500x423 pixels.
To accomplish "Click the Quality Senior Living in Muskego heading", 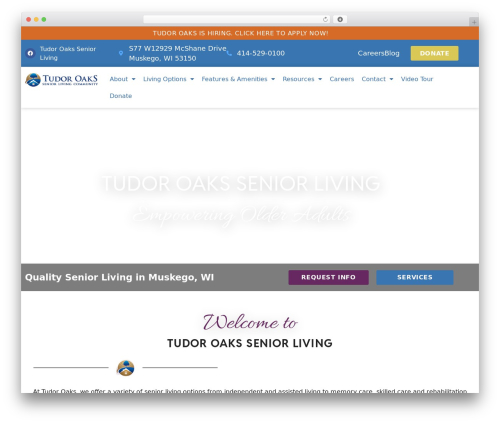I will (119, 277).
